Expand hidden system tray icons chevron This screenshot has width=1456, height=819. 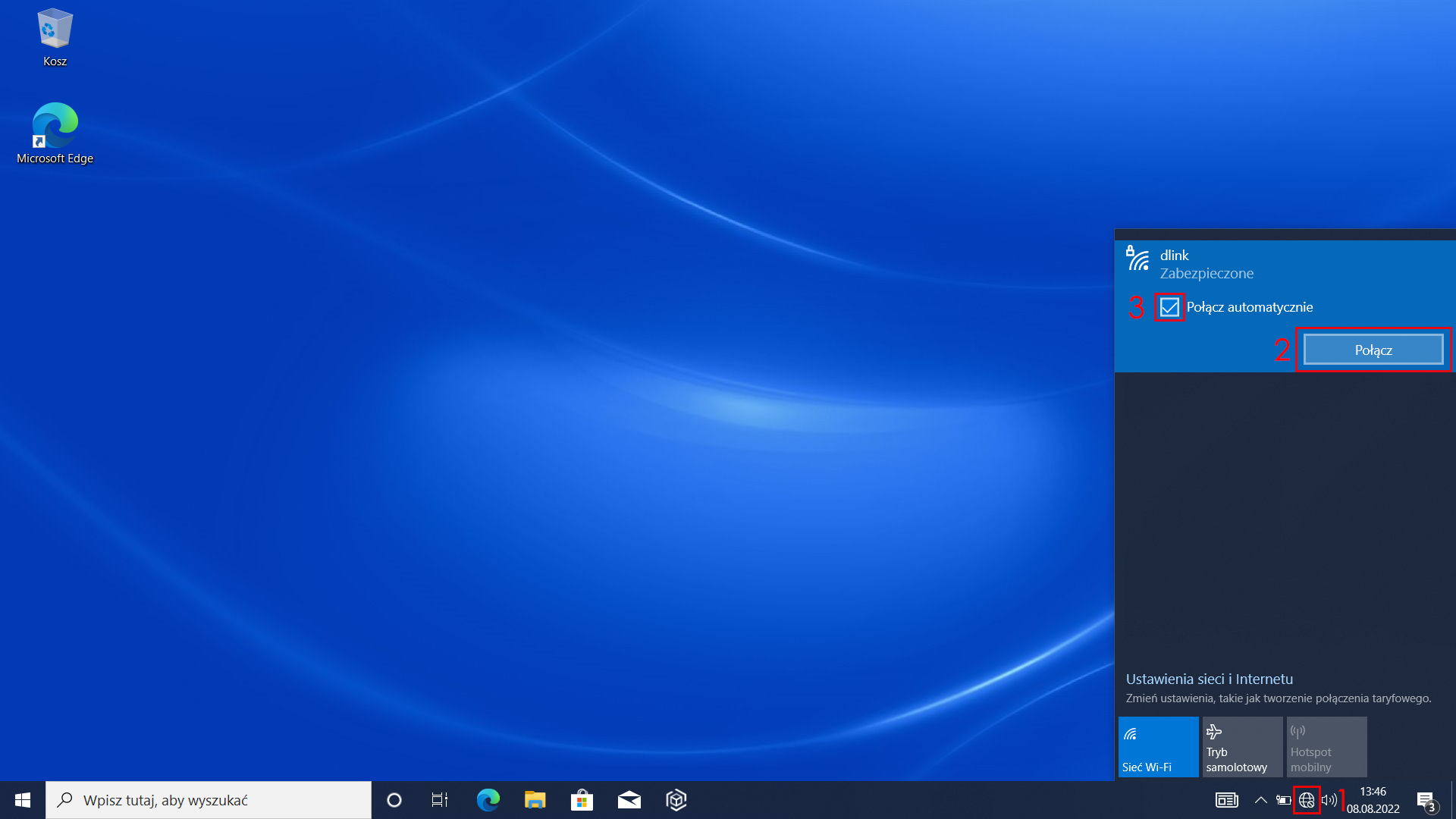pyautogui.click(x=1260, y=800)
